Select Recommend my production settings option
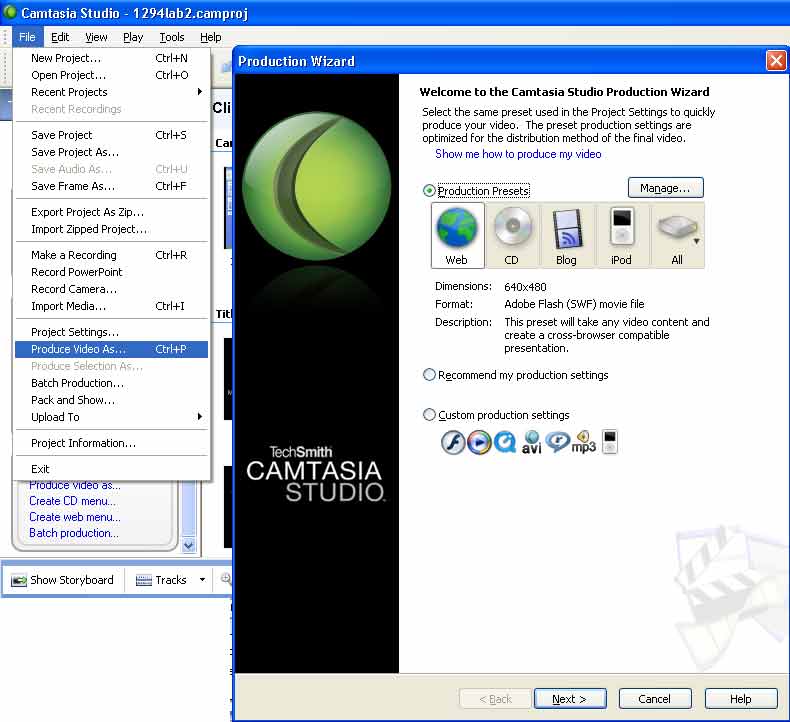This screenshot has width=790, height=722. pos(429,375)
